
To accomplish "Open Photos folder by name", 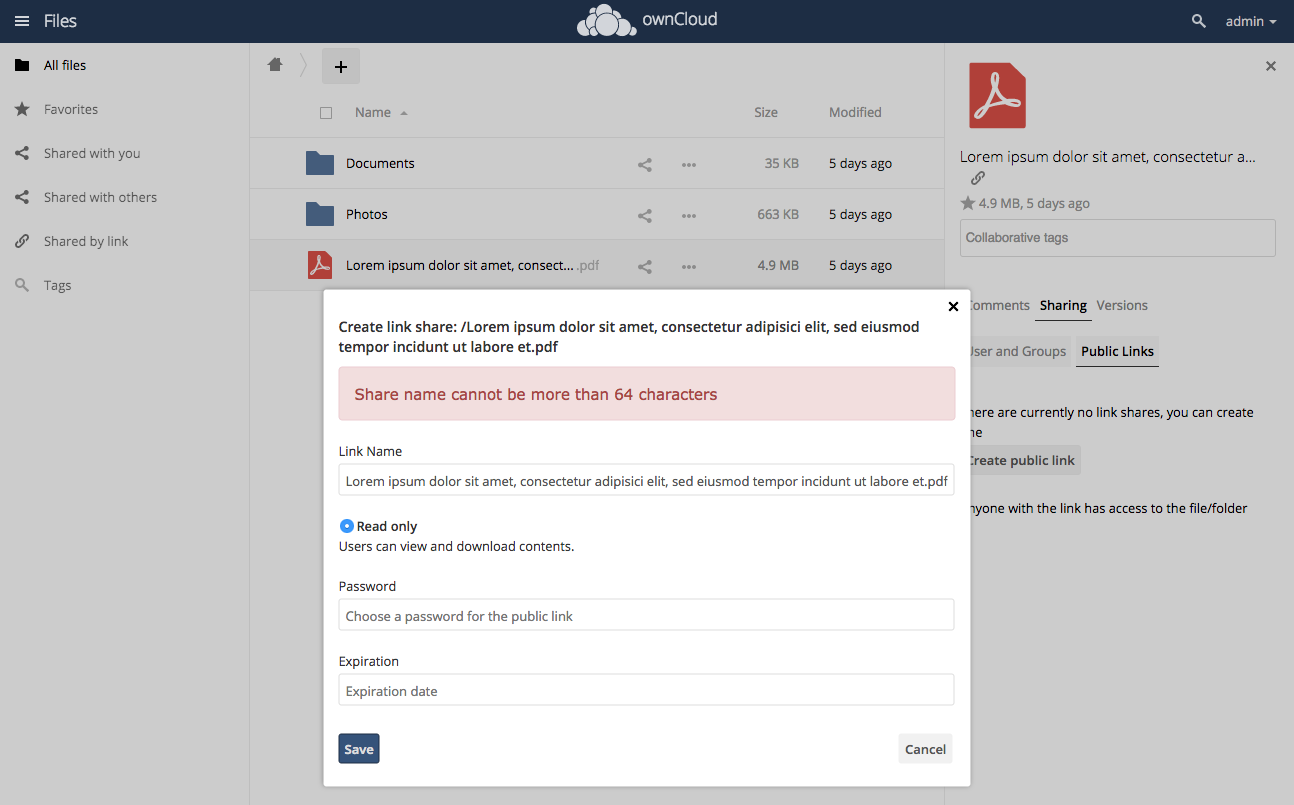I will (367, 215).
